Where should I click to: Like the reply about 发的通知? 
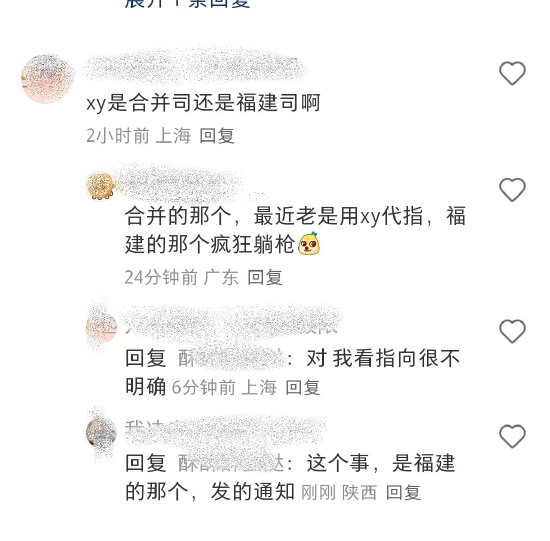point(512,436)
